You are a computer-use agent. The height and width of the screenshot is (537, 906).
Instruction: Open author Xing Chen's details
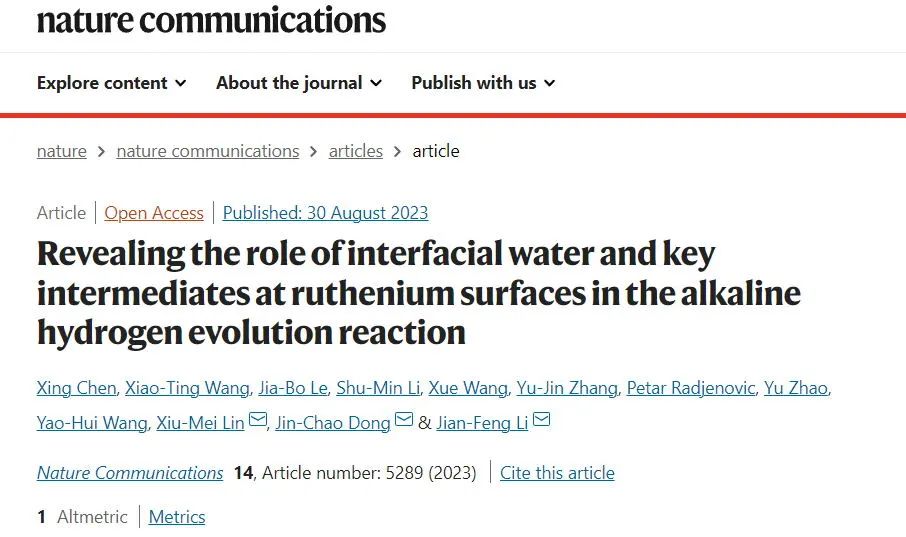(76, 388)
